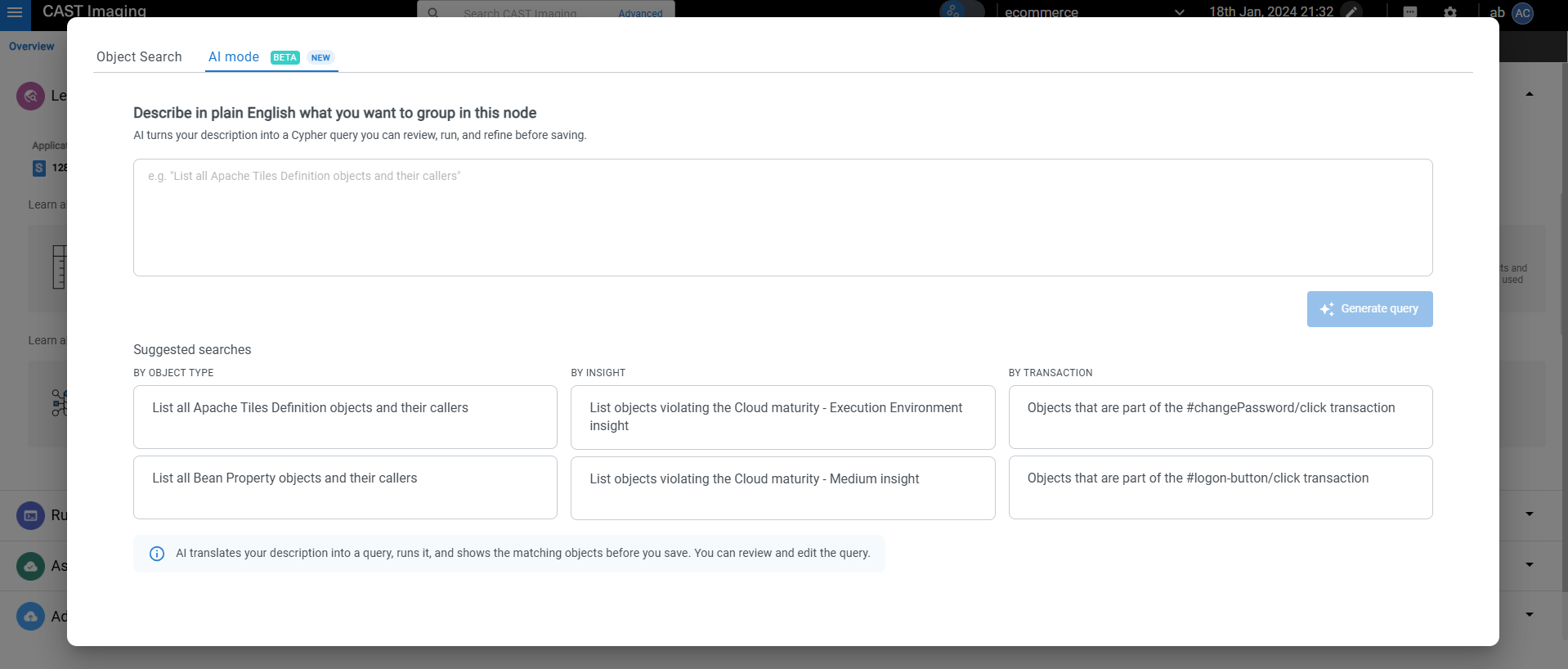Pick the 'Cloud maturity - Medium insight' suggestion
Image resolution: width=1568 pixels, height=669 pixels.
[x=782, y=488]
